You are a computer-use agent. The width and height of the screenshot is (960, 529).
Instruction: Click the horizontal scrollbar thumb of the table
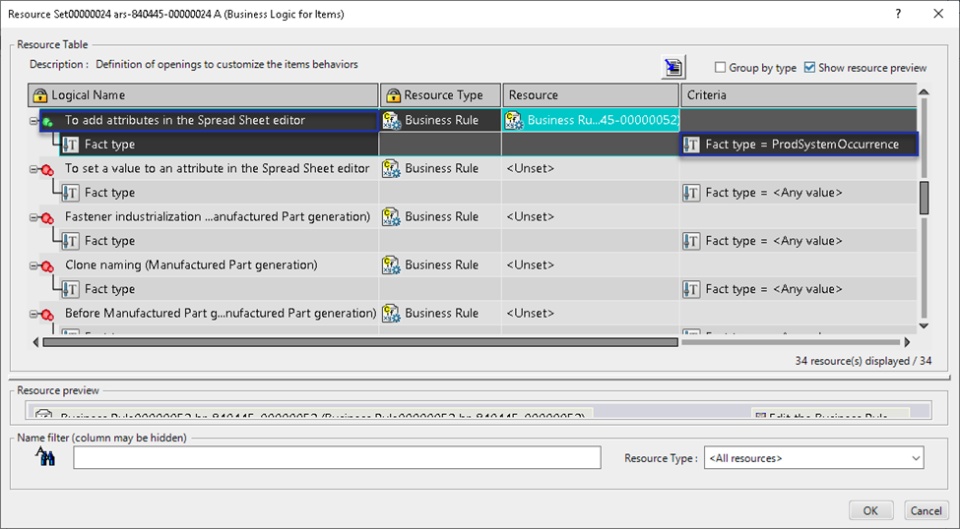coord(360,342)
